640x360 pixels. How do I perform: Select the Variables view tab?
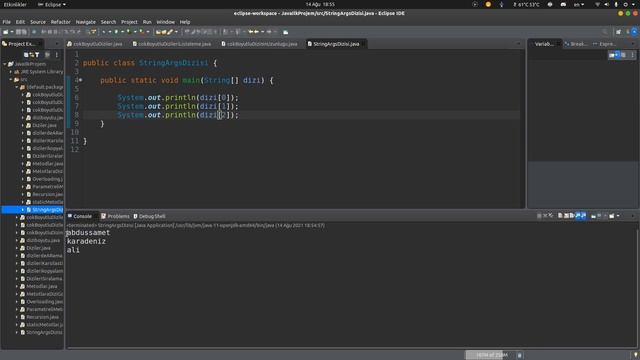pyautogui.click(x=544, y=44)
